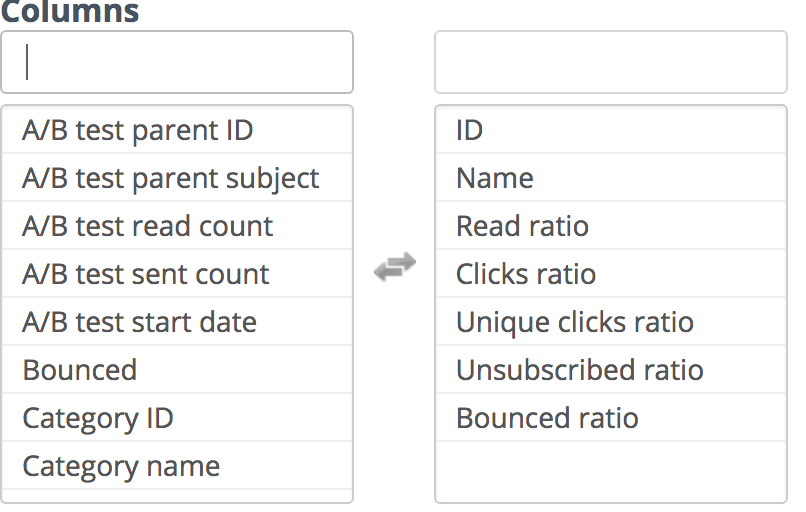806x512 pixels.
Task: Select 'A/B test start date' column
Action: coord(177,322)
